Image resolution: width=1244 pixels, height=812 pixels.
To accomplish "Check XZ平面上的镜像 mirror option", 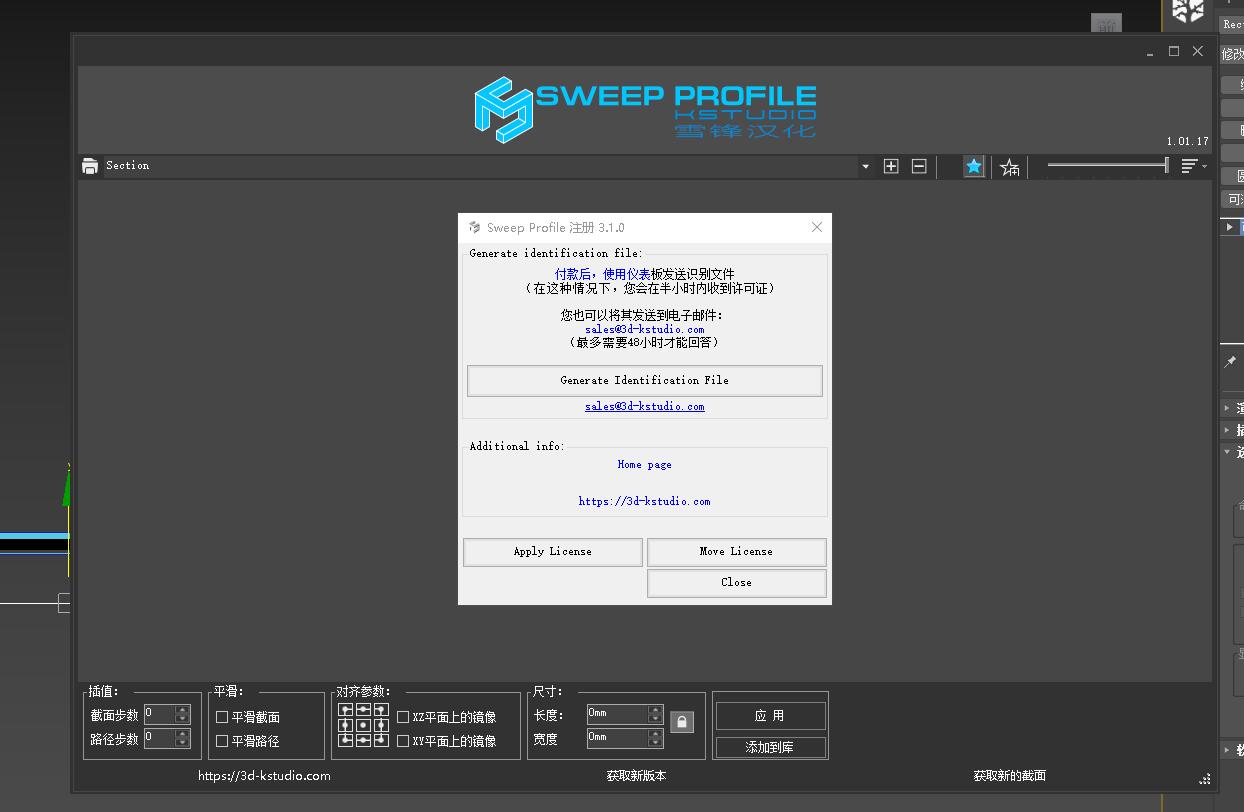I will point(403,717).
